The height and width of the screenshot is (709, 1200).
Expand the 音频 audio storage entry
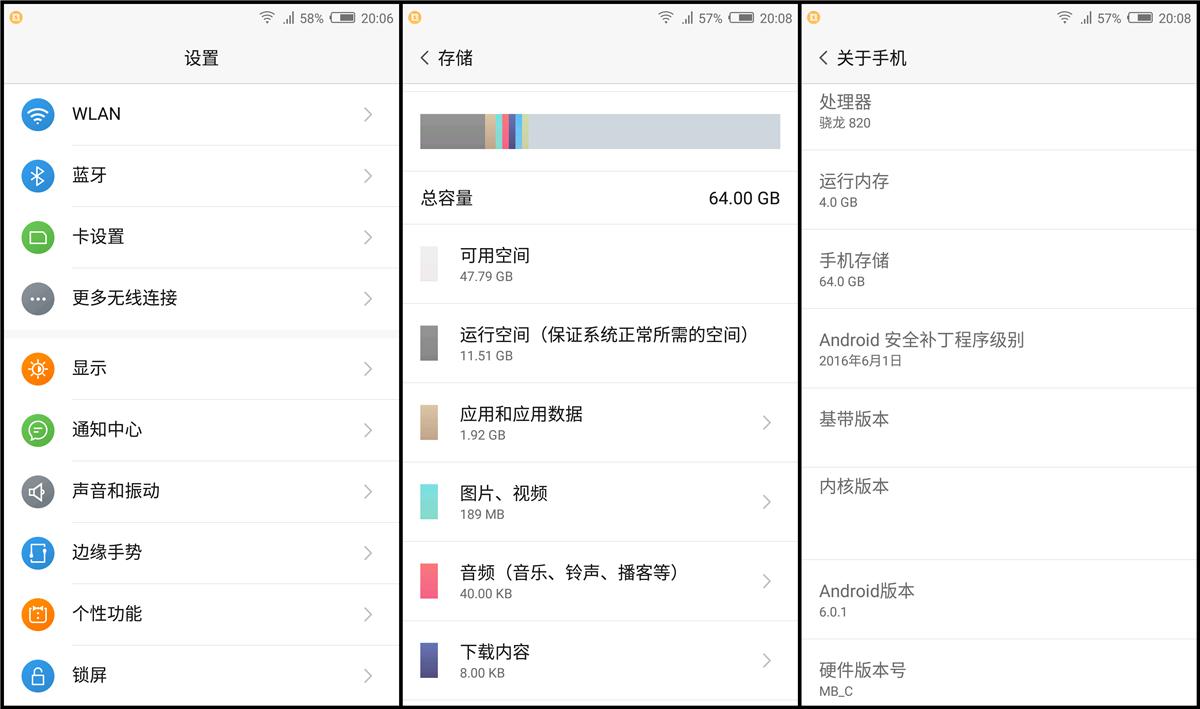tap(600, 581)
